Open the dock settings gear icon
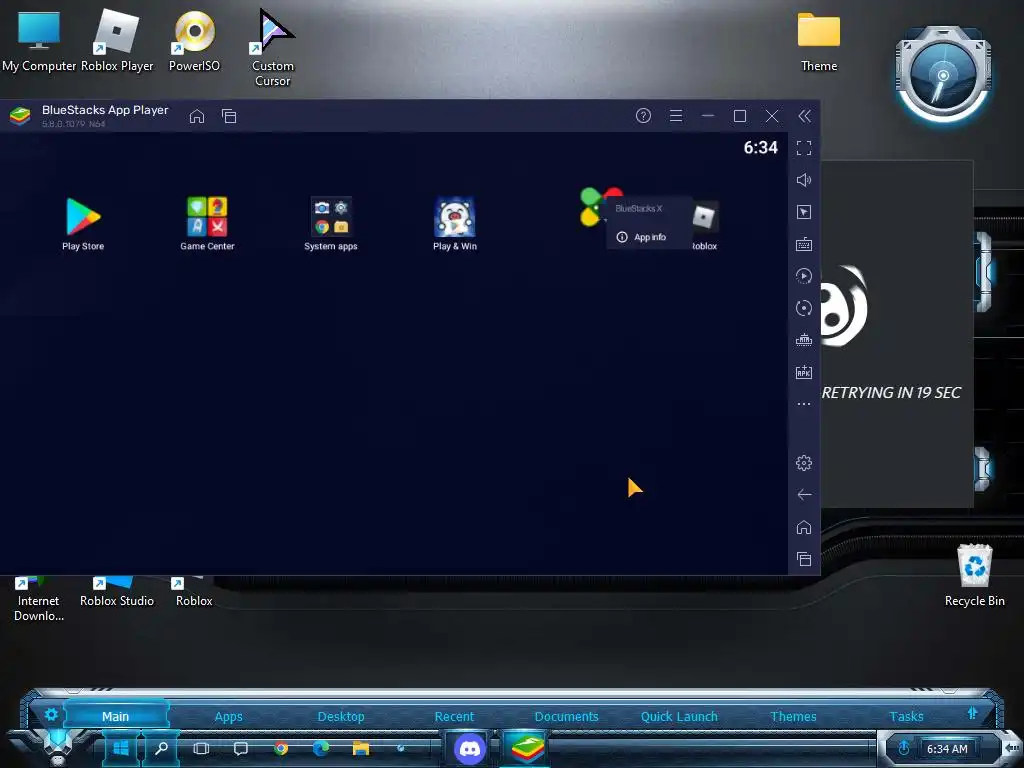This screenshot has width=1024, height=768. pos(51,714)
